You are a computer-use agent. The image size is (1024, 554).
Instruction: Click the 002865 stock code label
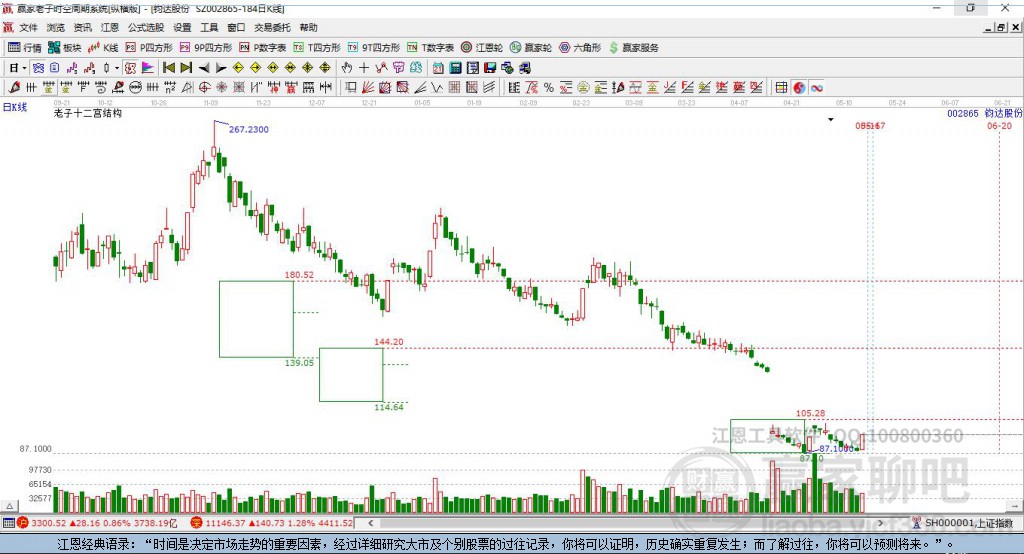click(x=963, y=114)
